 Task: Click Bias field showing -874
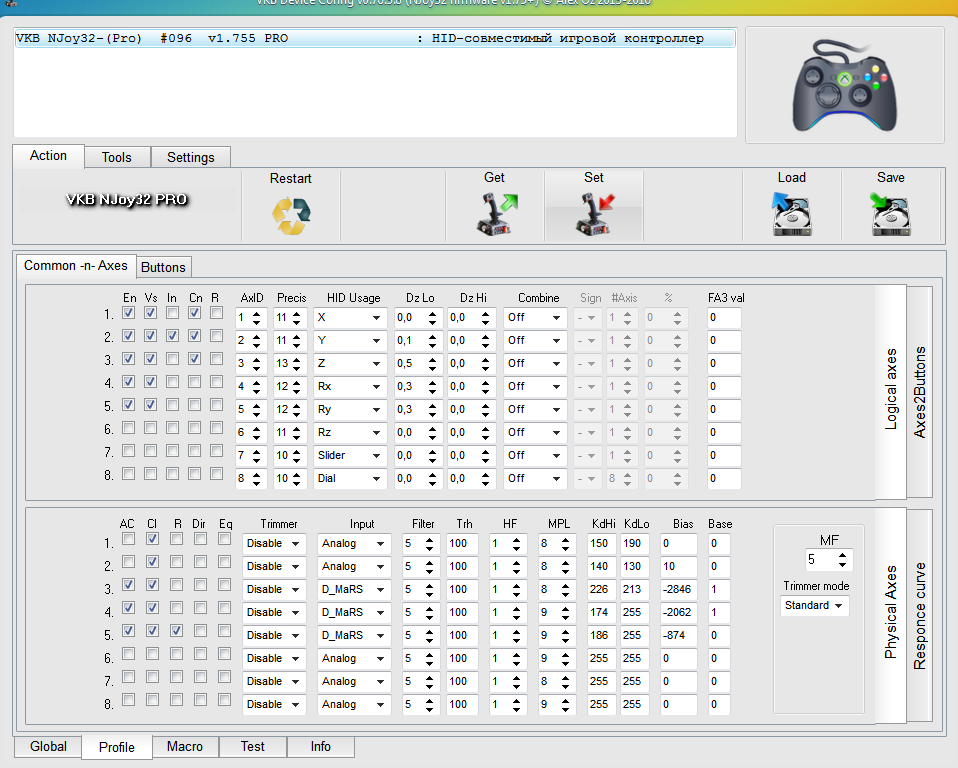point(678,635)
